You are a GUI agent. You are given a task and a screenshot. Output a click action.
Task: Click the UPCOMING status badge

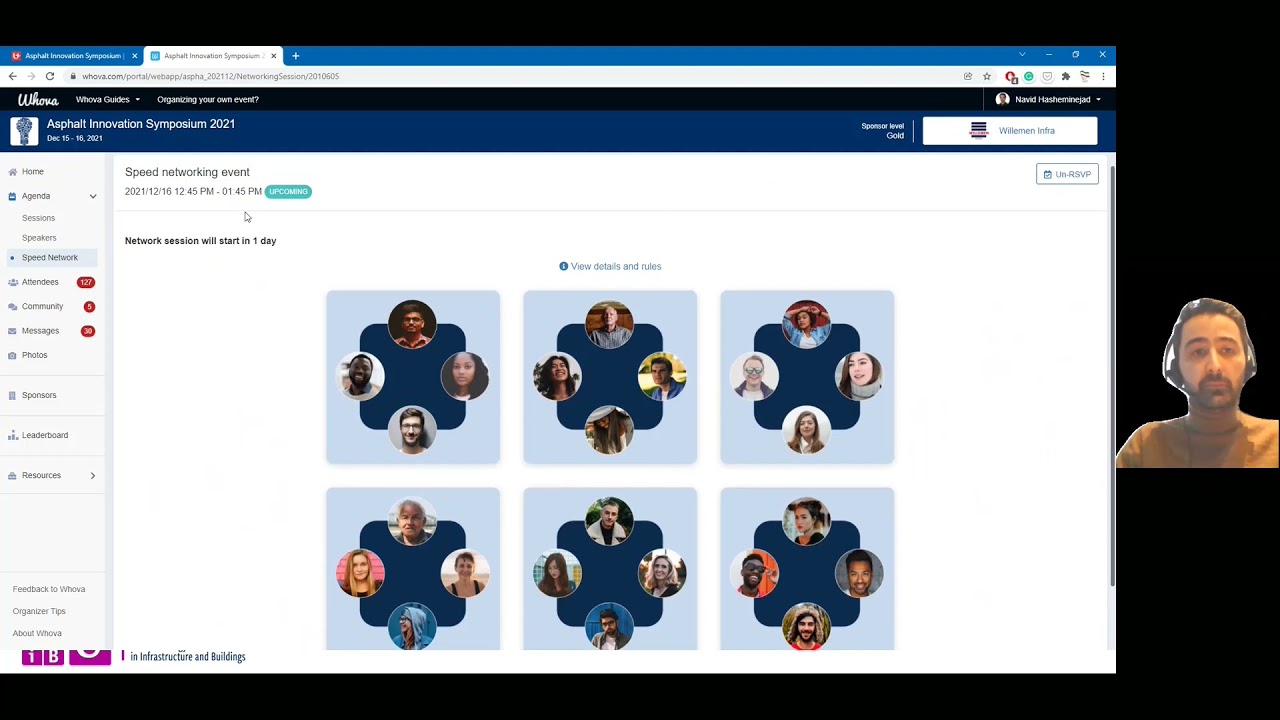(288, 192)
